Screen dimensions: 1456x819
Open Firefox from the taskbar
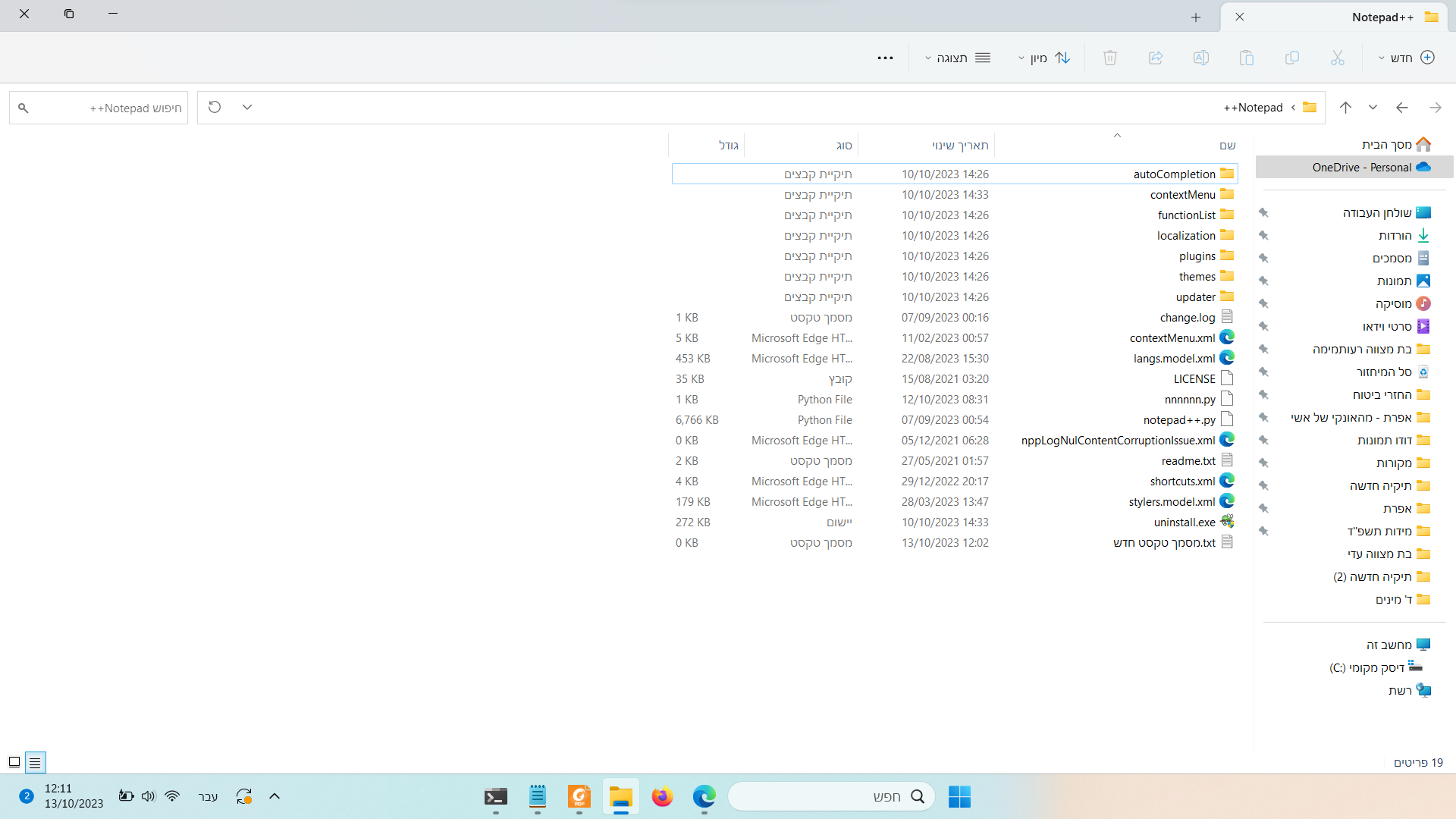point(663,796)
